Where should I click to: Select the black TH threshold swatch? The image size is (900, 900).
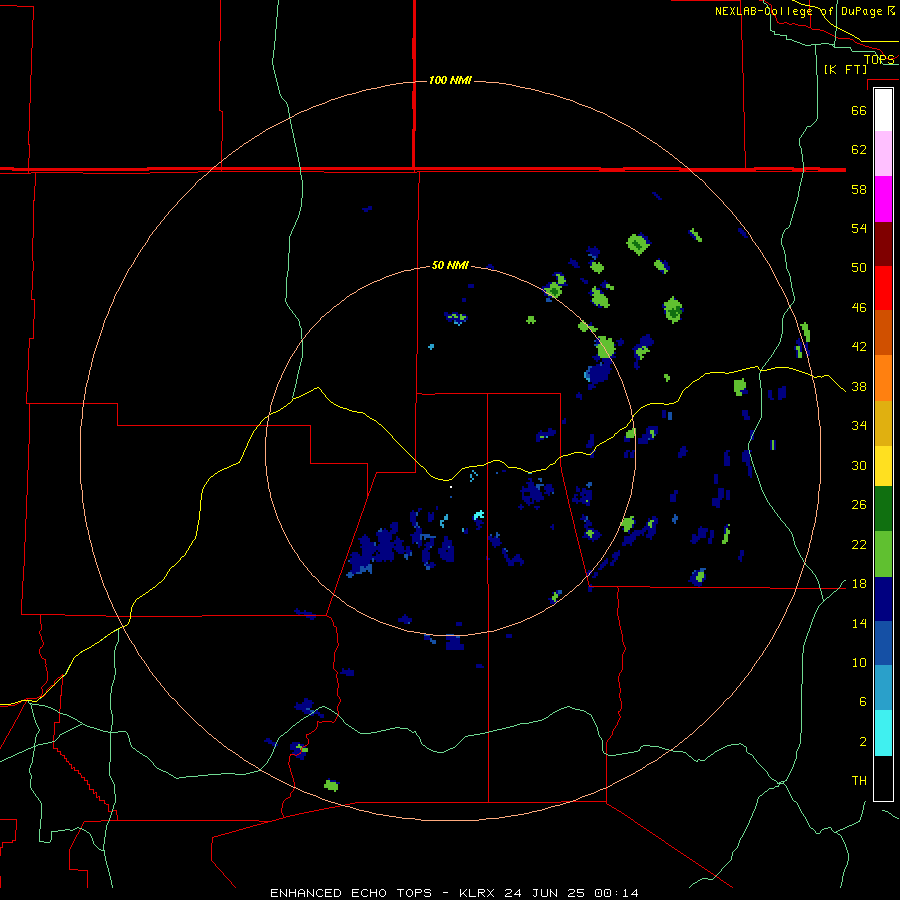[x=883, y=778]
